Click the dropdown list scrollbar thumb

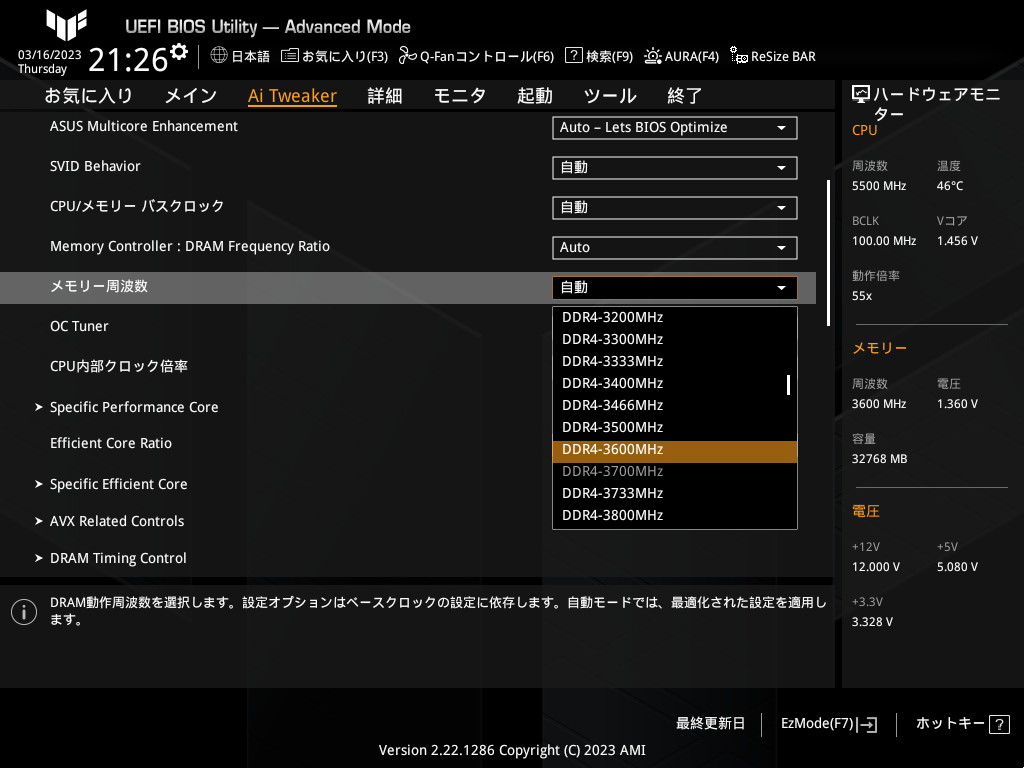coord(788,385)
